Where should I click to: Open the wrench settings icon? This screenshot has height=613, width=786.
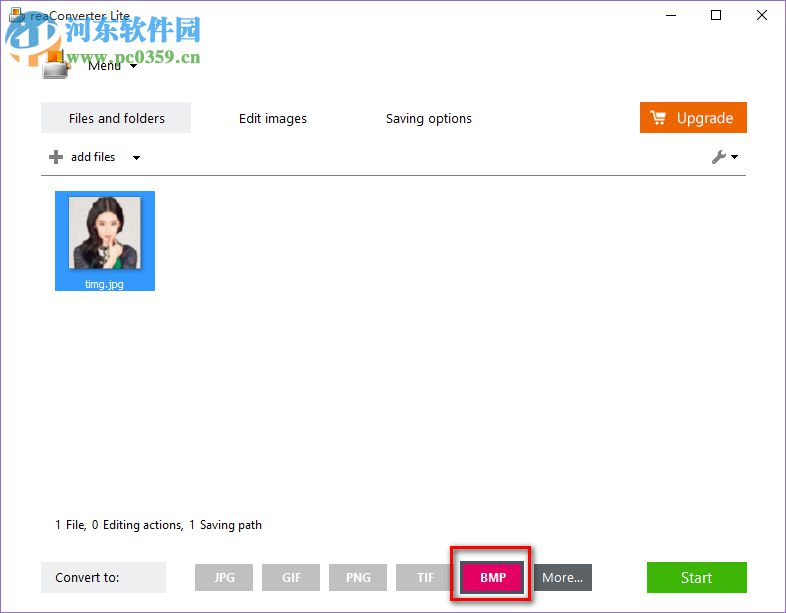[719, 157]
